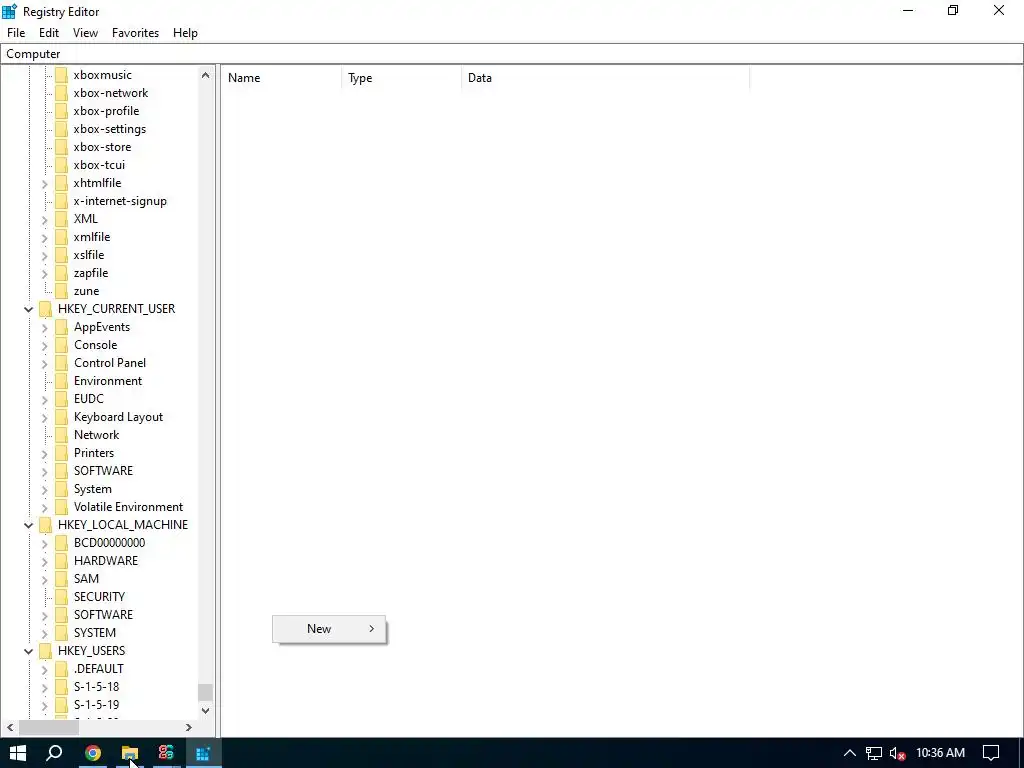Expand the xhtmlfile key
The height and width of the screenshot is (768, 1024).
pos(44,184)
